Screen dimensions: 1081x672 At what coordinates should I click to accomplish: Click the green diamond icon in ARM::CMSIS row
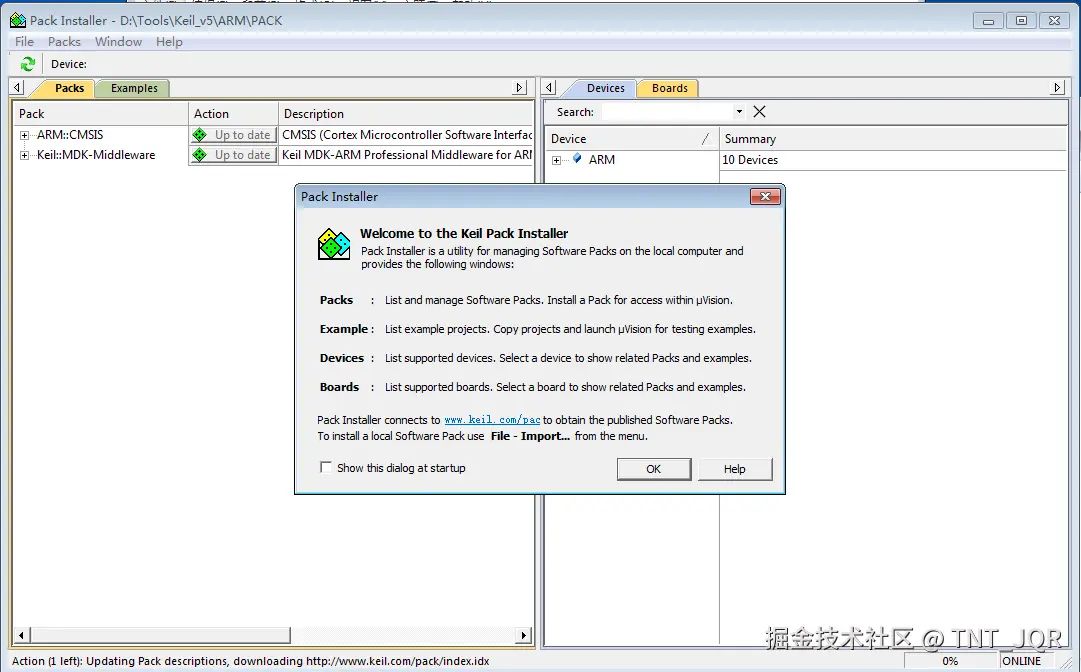200,135
